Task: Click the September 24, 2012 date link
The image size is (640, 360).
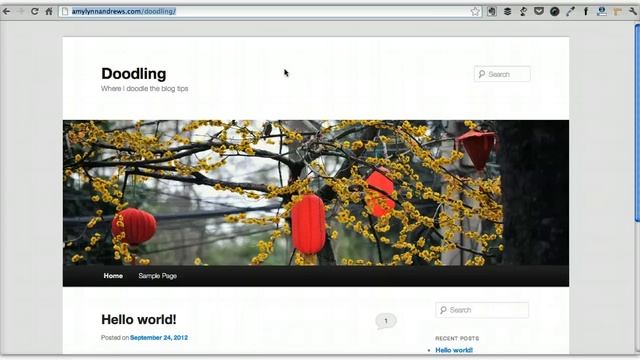Action: coord(159,338)
